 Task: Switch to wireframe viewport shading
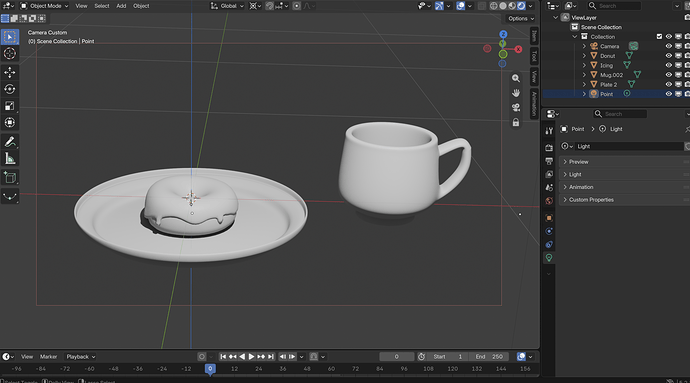click(x=494, y=6)
